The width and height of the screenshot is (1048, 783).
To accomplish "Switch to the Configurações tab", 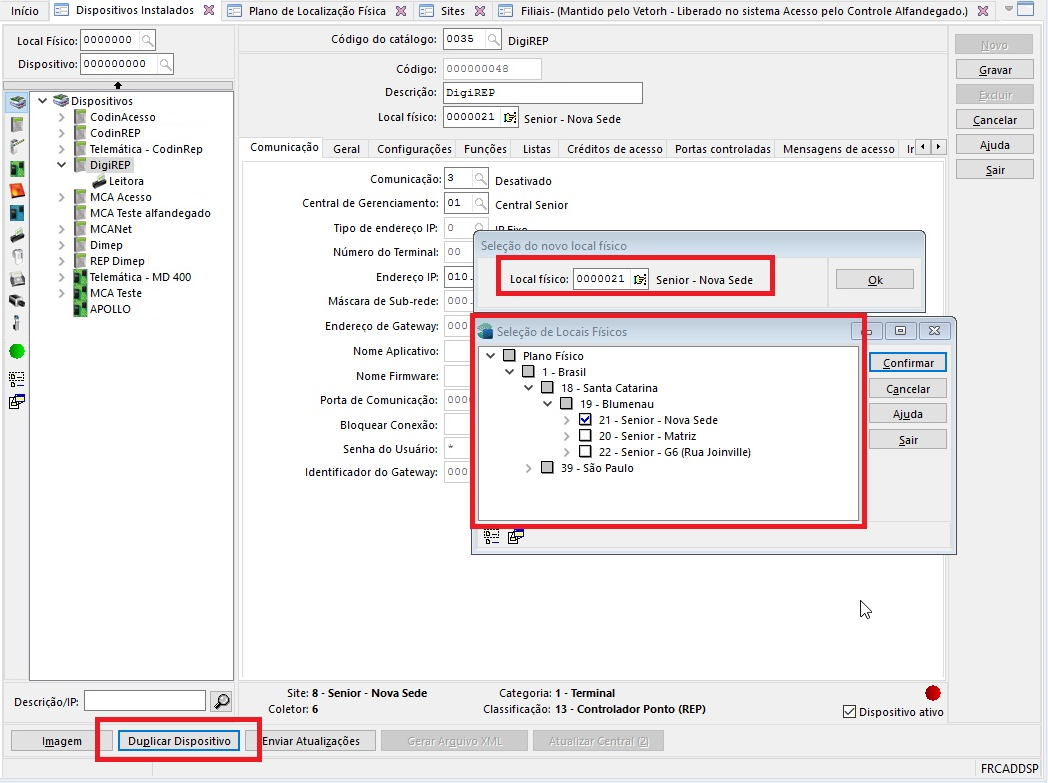I will click(414, 149).
